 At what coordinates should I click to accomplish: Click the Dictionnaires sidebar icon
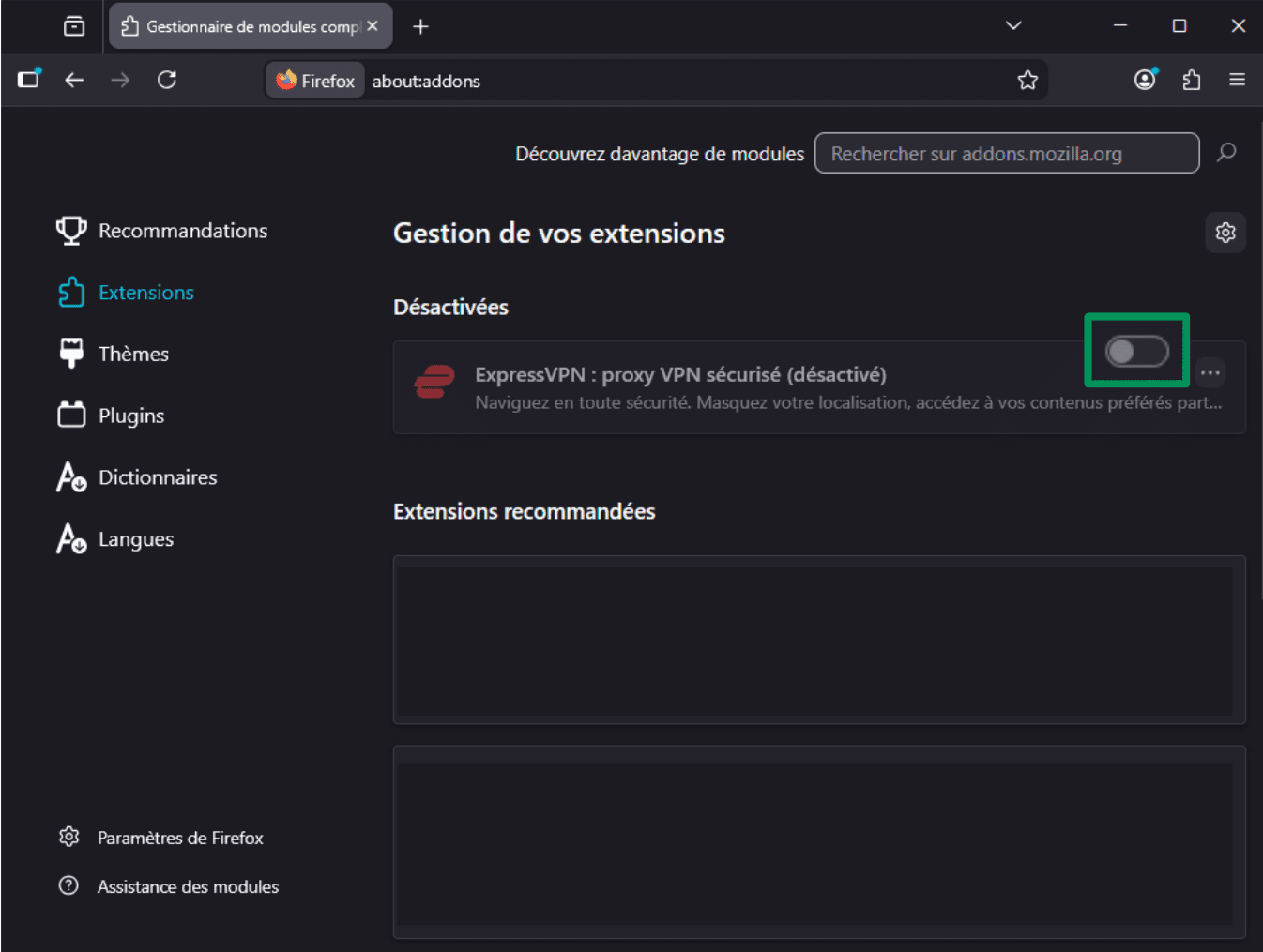(x=70, y=476)
